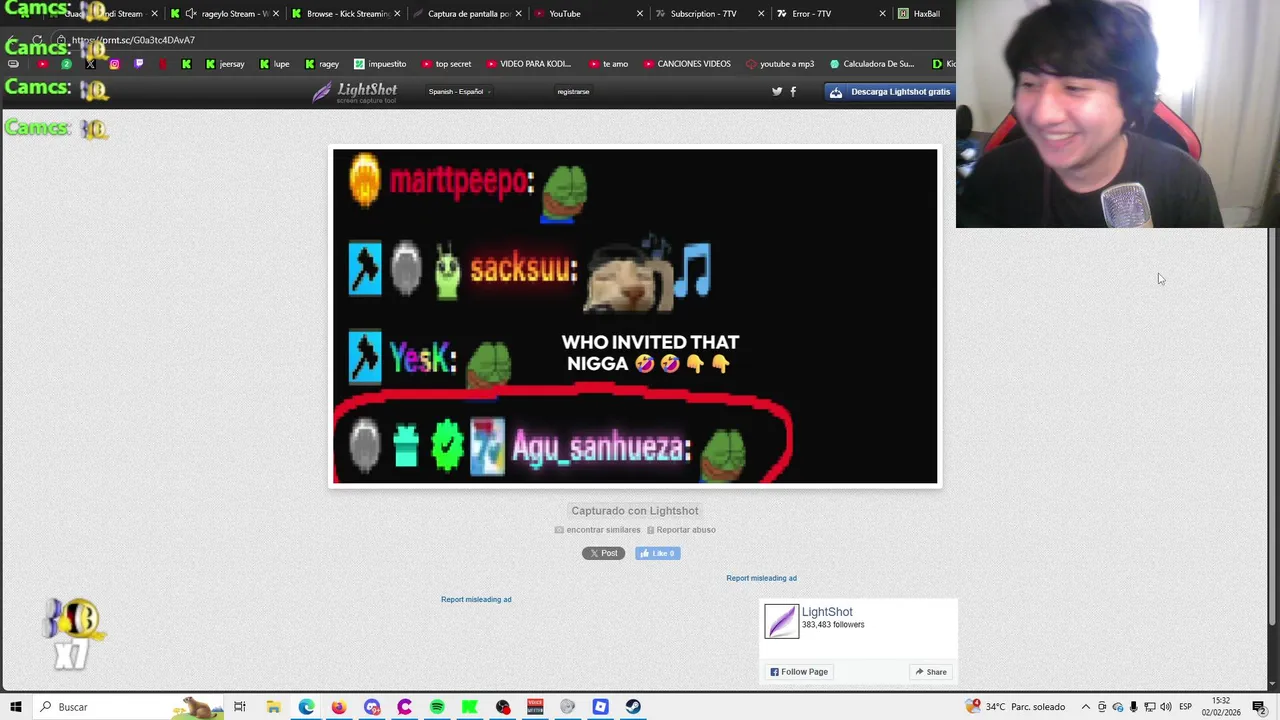Image resolution: width=1280 pixels, height=720 pixels.
Task: Open Kick app from taskbar
Action: [x=469, y=707]
